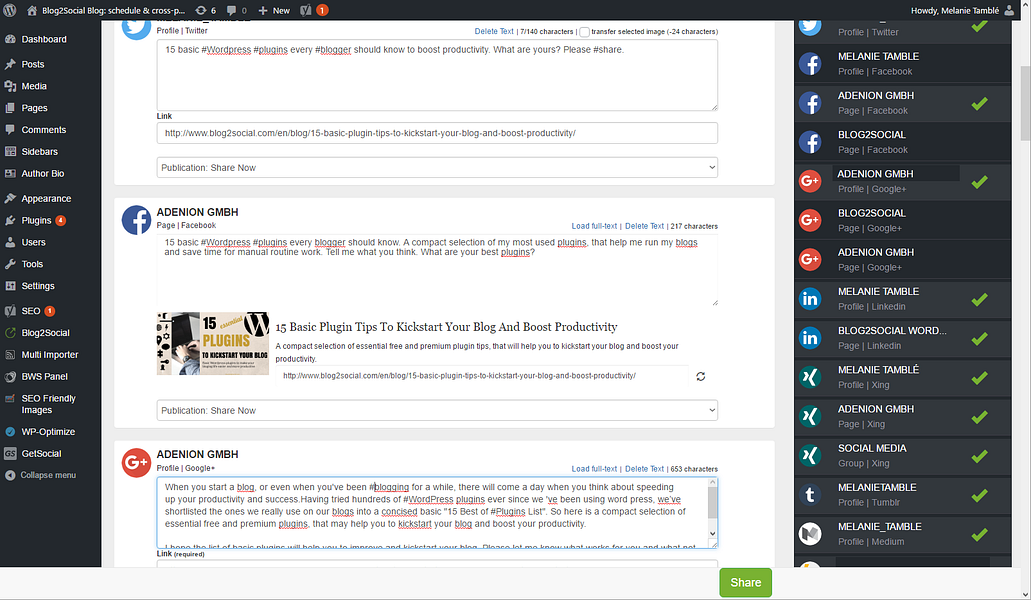
Task: Select the Tumblr icon for MELANIETAMBLE profile
Action: pyautogui.click(x=810, y=494)
